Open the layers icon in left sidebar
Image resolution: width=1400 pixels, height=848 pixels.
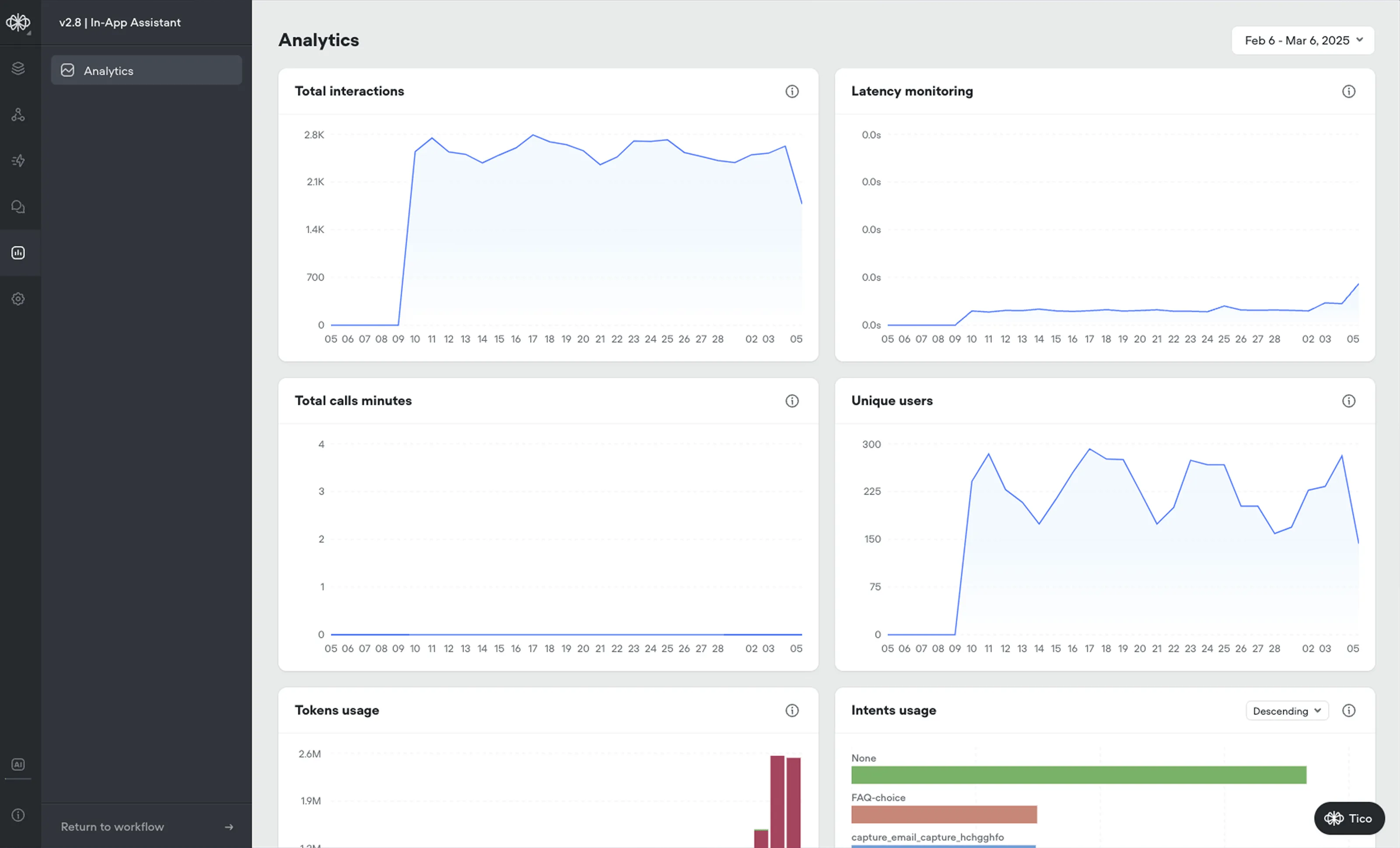pyautogui.click(x=18, y=68)
